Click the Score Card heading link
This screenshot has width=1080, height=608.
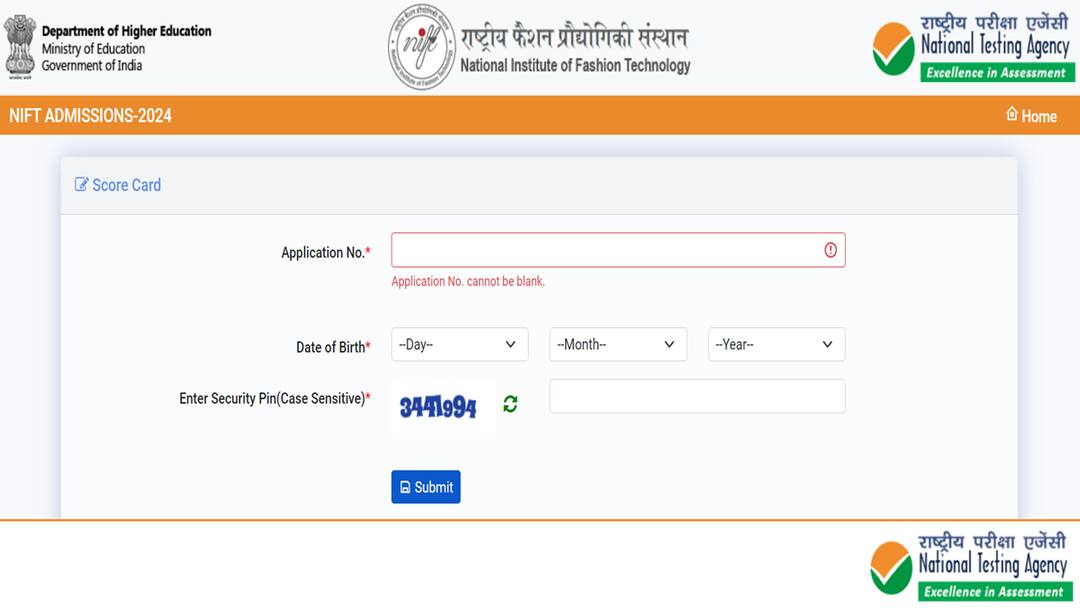118,185
